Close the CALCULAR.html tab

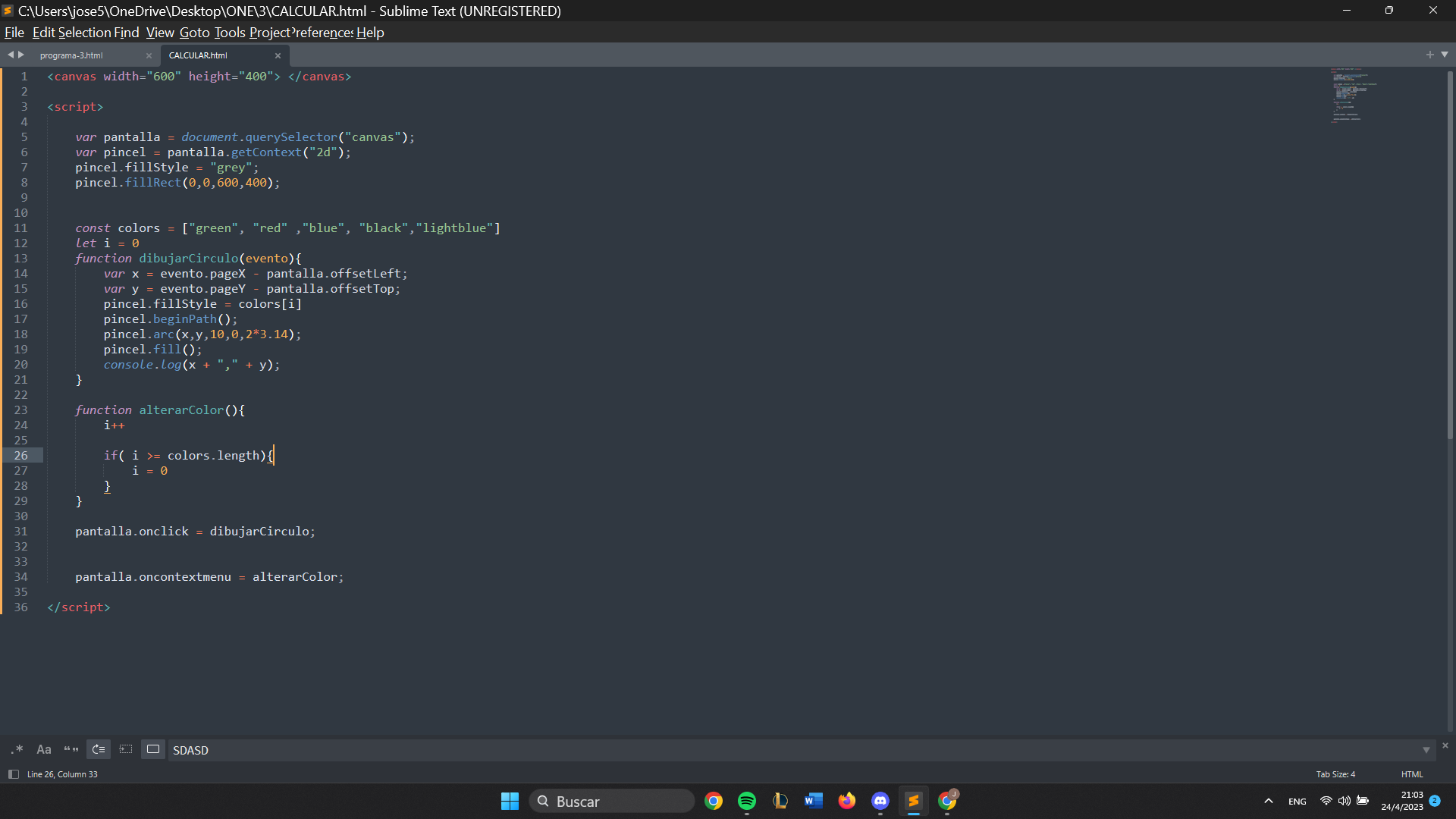click(278, 55)
